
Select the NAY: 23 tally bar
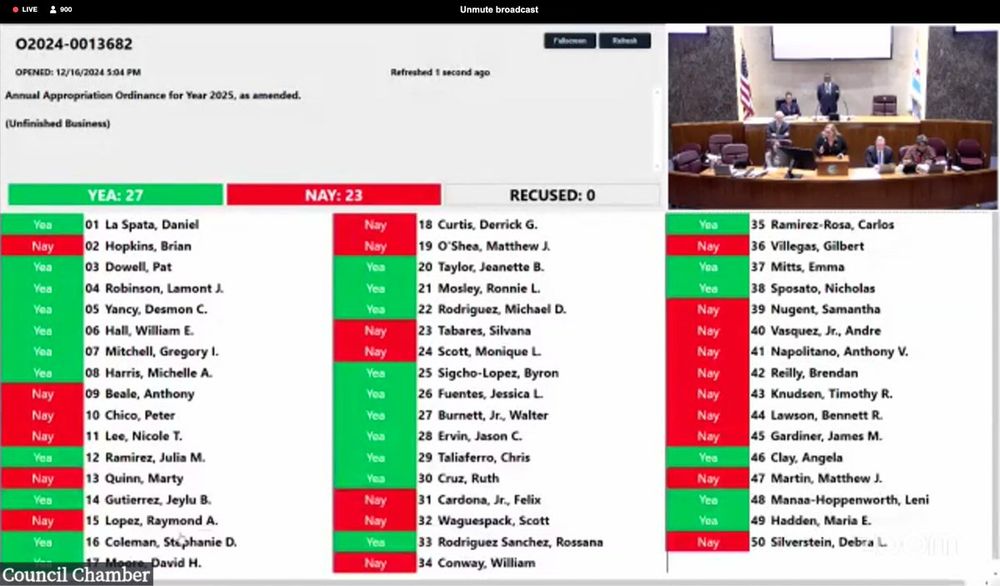click(x=334, y=195)
